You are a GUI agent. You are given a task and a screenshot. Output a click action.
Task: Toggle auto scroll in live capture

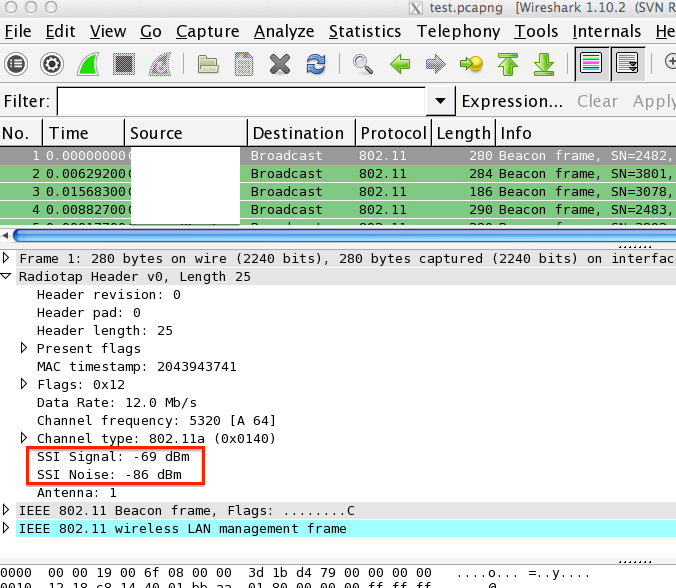click(x=627, y=64)
